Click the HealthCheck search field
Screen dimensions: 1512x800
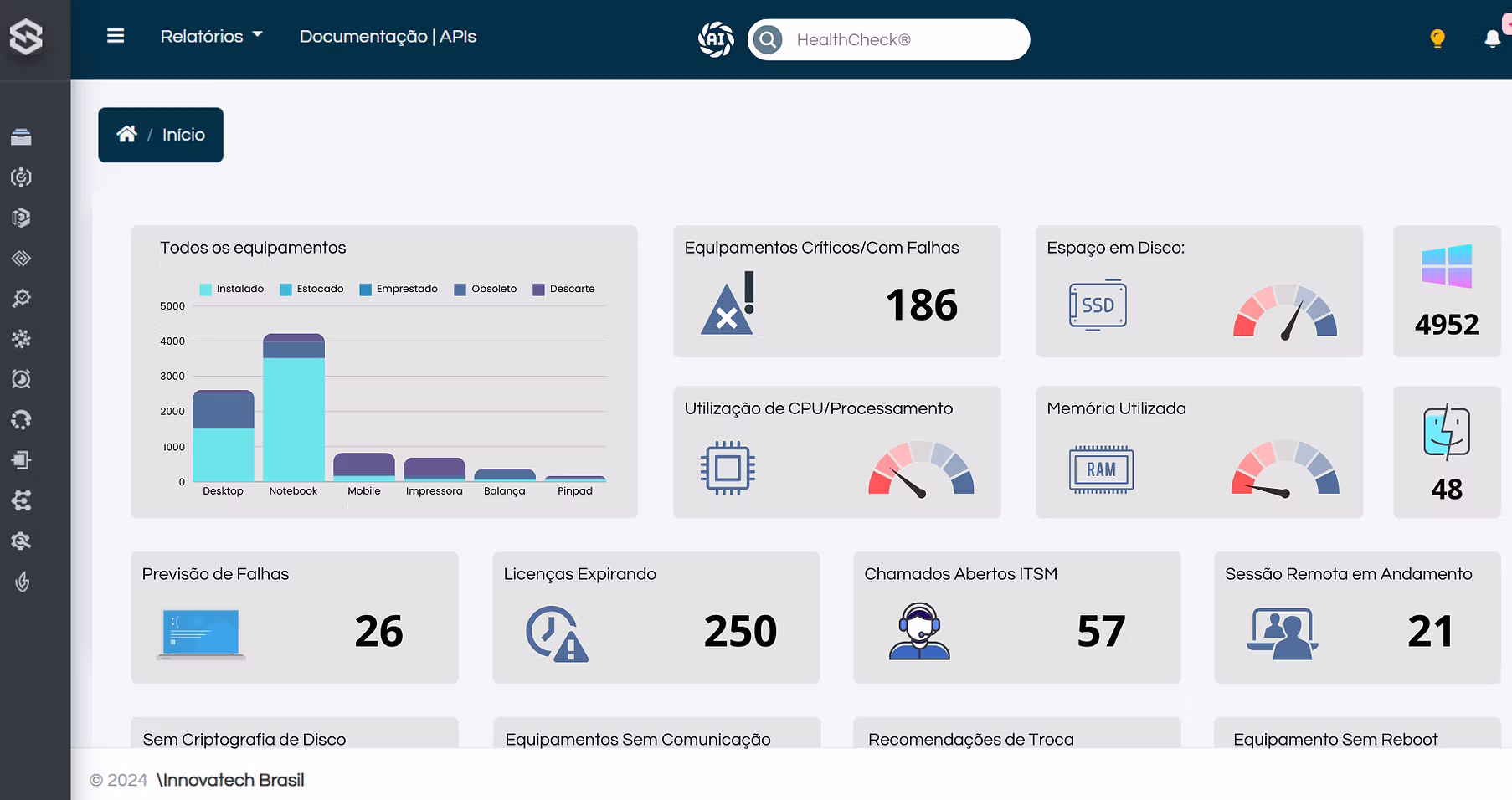coord(904,39)
